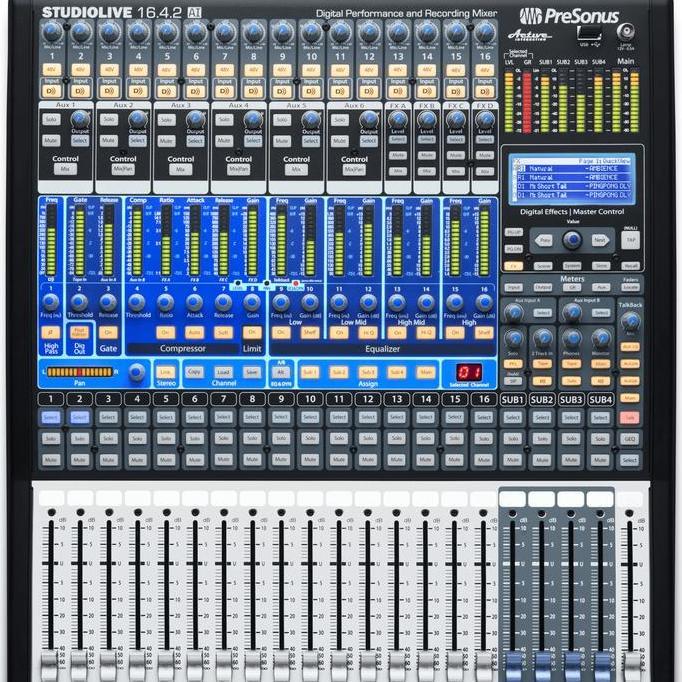This screenshot has width=682, height=682.
Task: Mute the Aux 1 output
Action: (x=51, y=140)
